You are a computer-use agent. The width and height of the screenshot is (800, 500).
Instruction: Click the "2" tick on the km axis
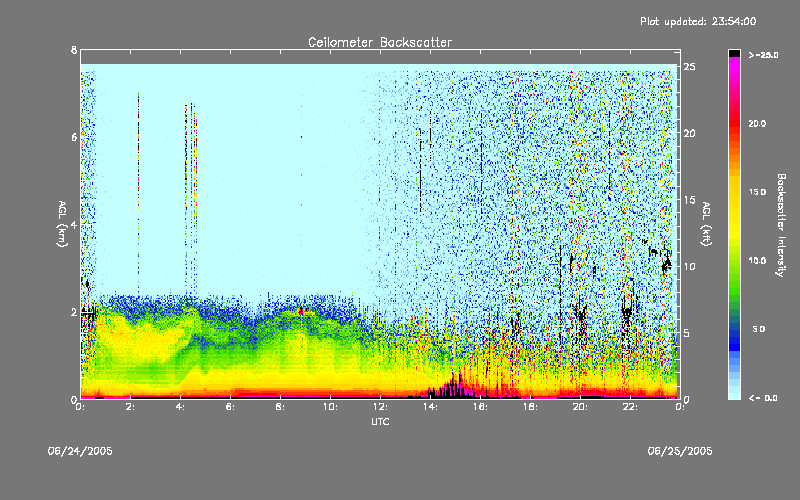coord(74,312)
